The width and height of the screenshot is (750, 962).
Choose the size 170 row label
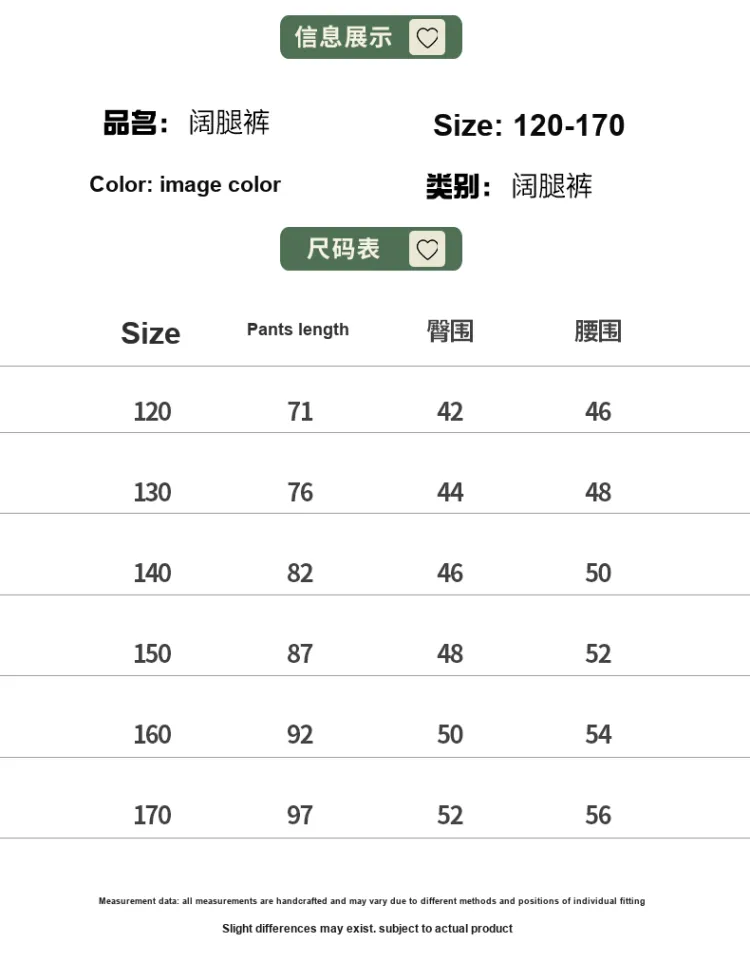pos(152,815)
